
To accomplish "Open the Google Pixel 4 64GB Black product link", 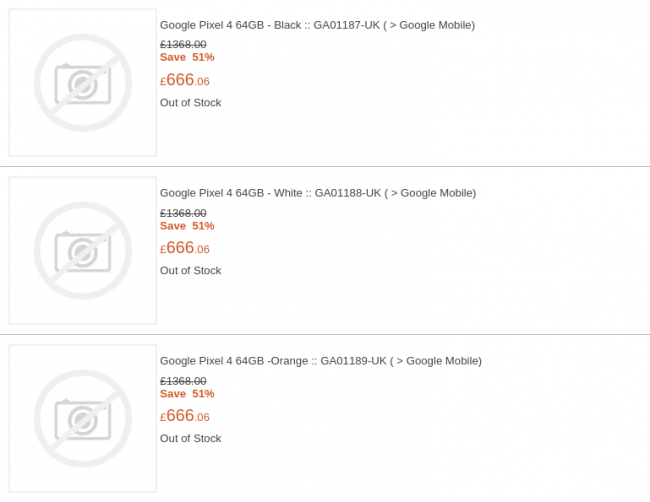I will coord(317,25).
